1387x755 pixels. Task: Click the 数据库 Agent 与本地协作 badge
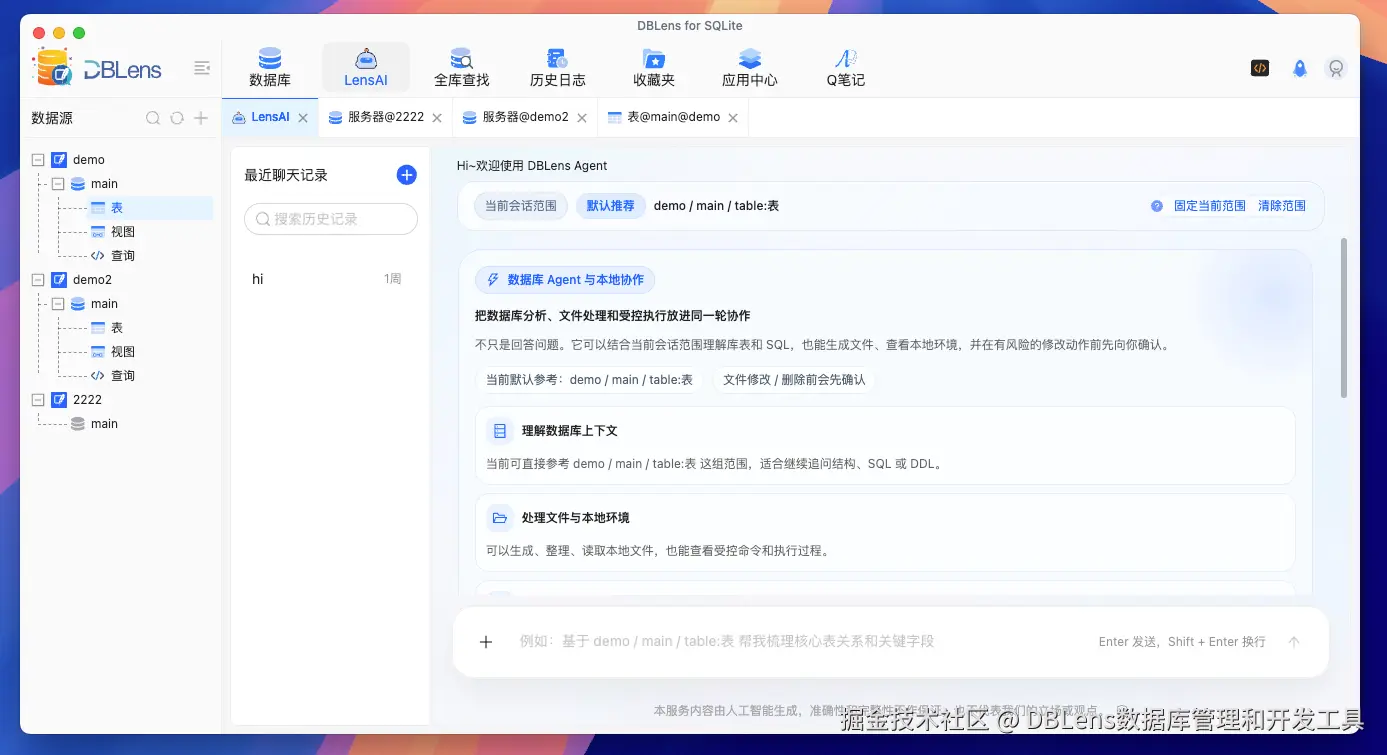[565, 280]
